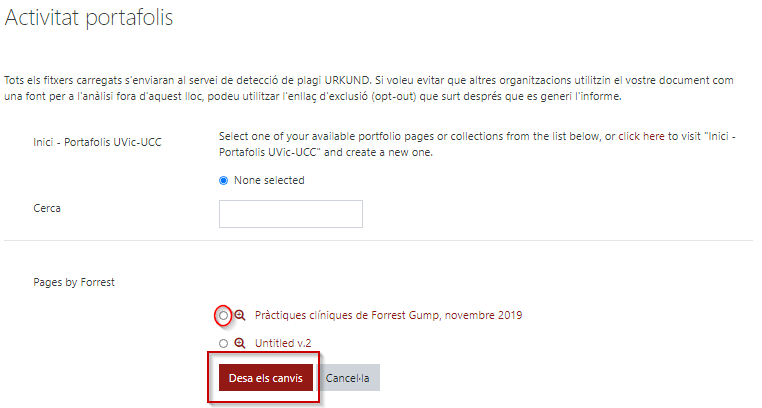Click the URKUND plagiarism notice paragraph
Viewport: 762px width, 408px height.
click(369, 88)
